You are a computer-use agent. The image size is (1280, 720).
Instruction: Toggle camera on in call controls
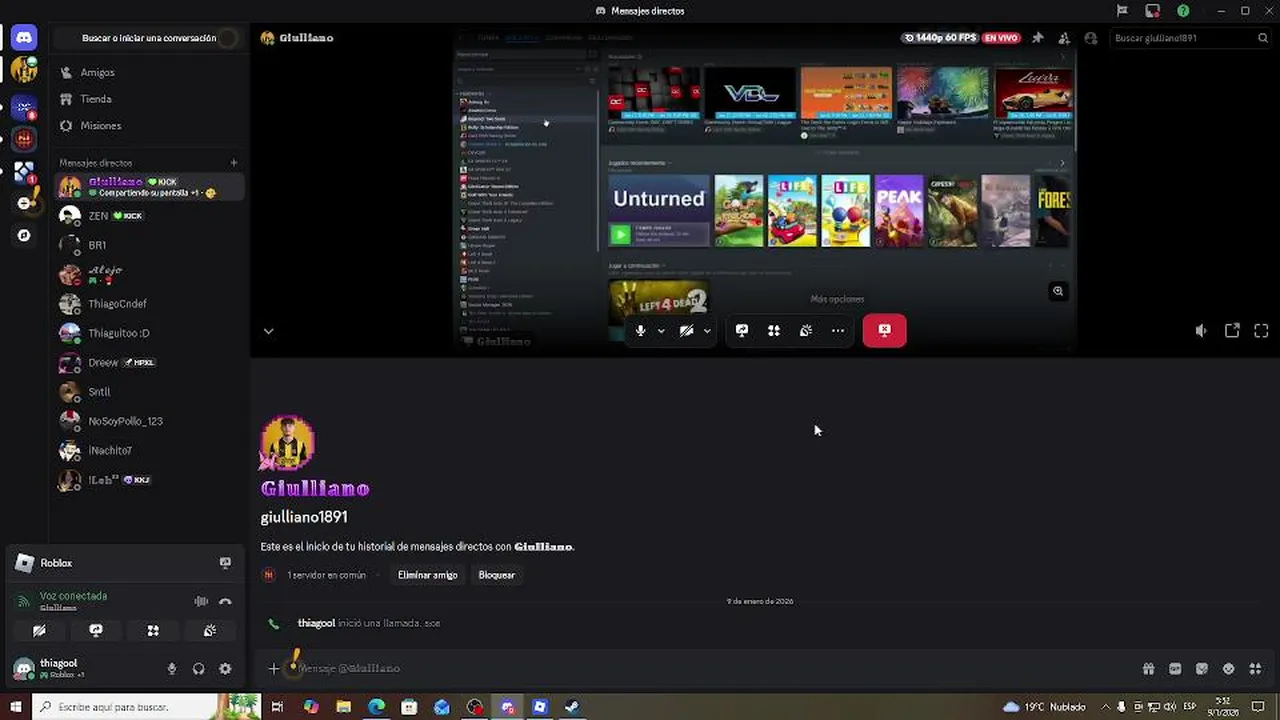pos(686,331)
